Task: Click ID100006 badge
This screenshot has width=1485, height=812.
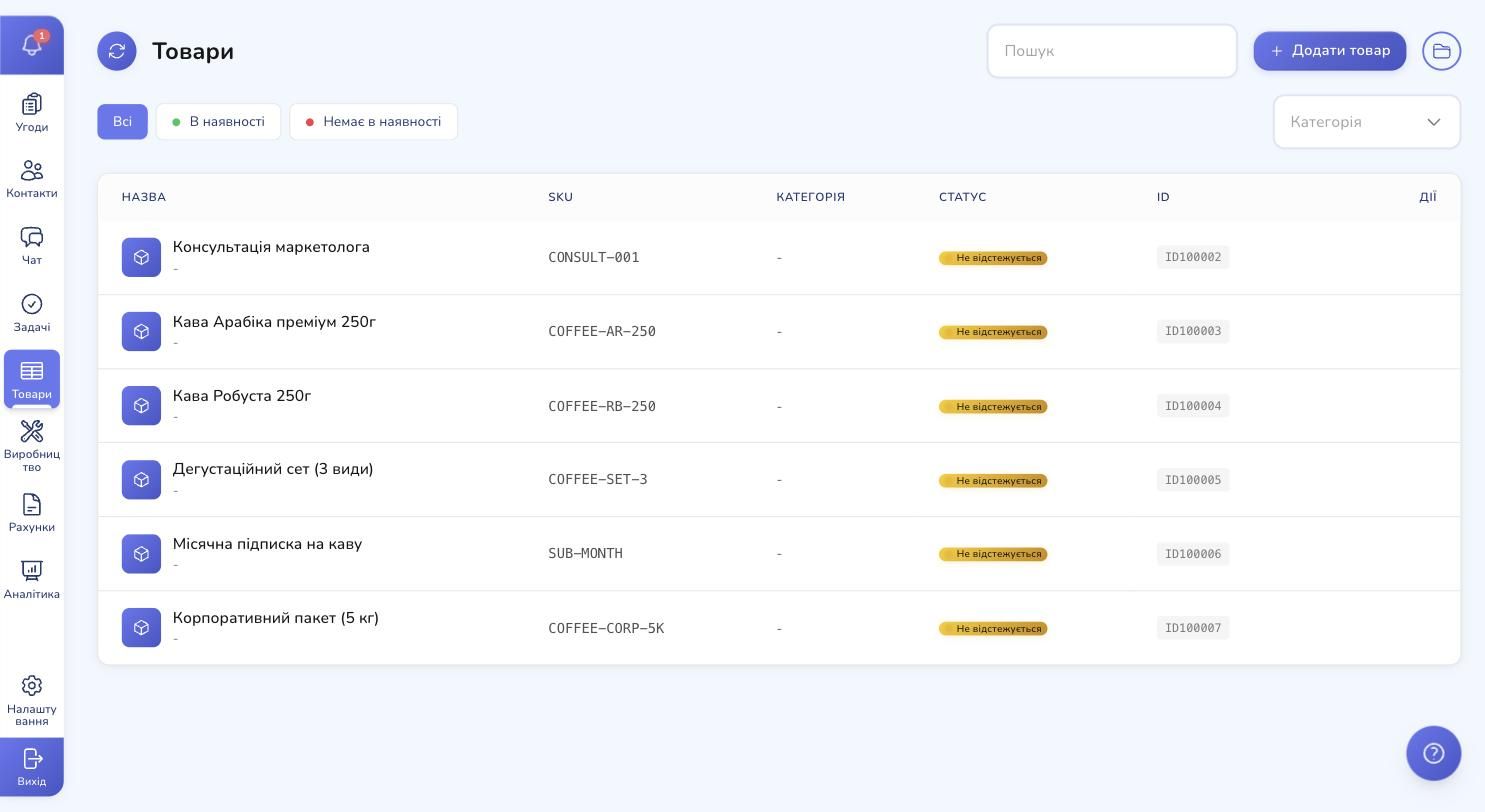Action: tap(1193, 553)
